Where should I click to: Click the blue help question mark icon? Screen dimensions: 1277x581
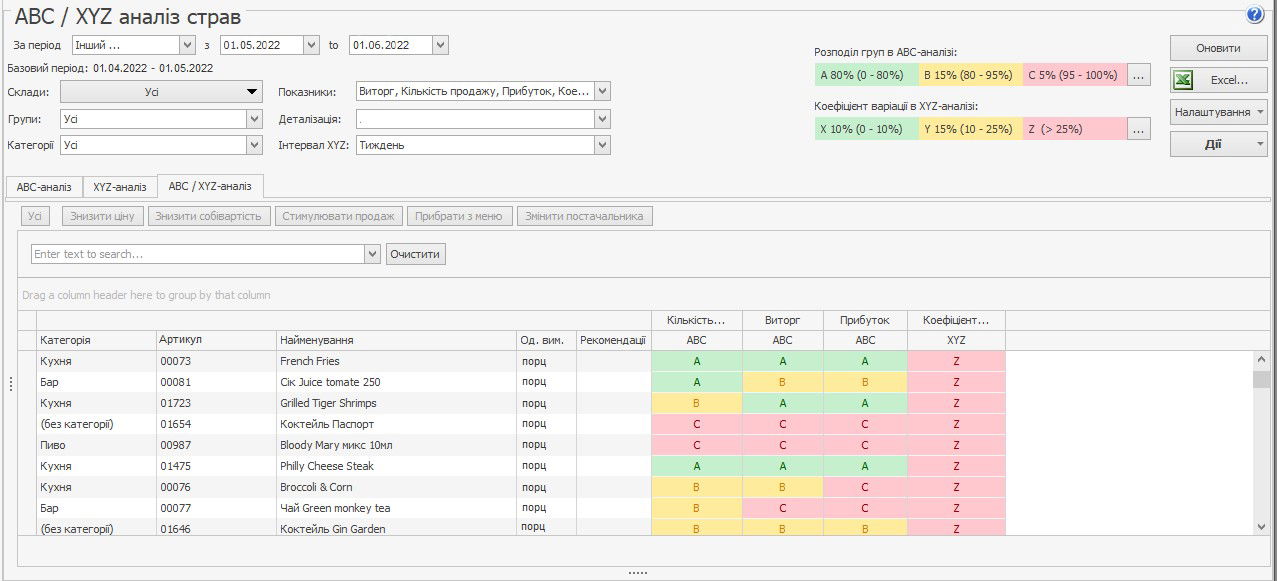tap(1255, 15)
